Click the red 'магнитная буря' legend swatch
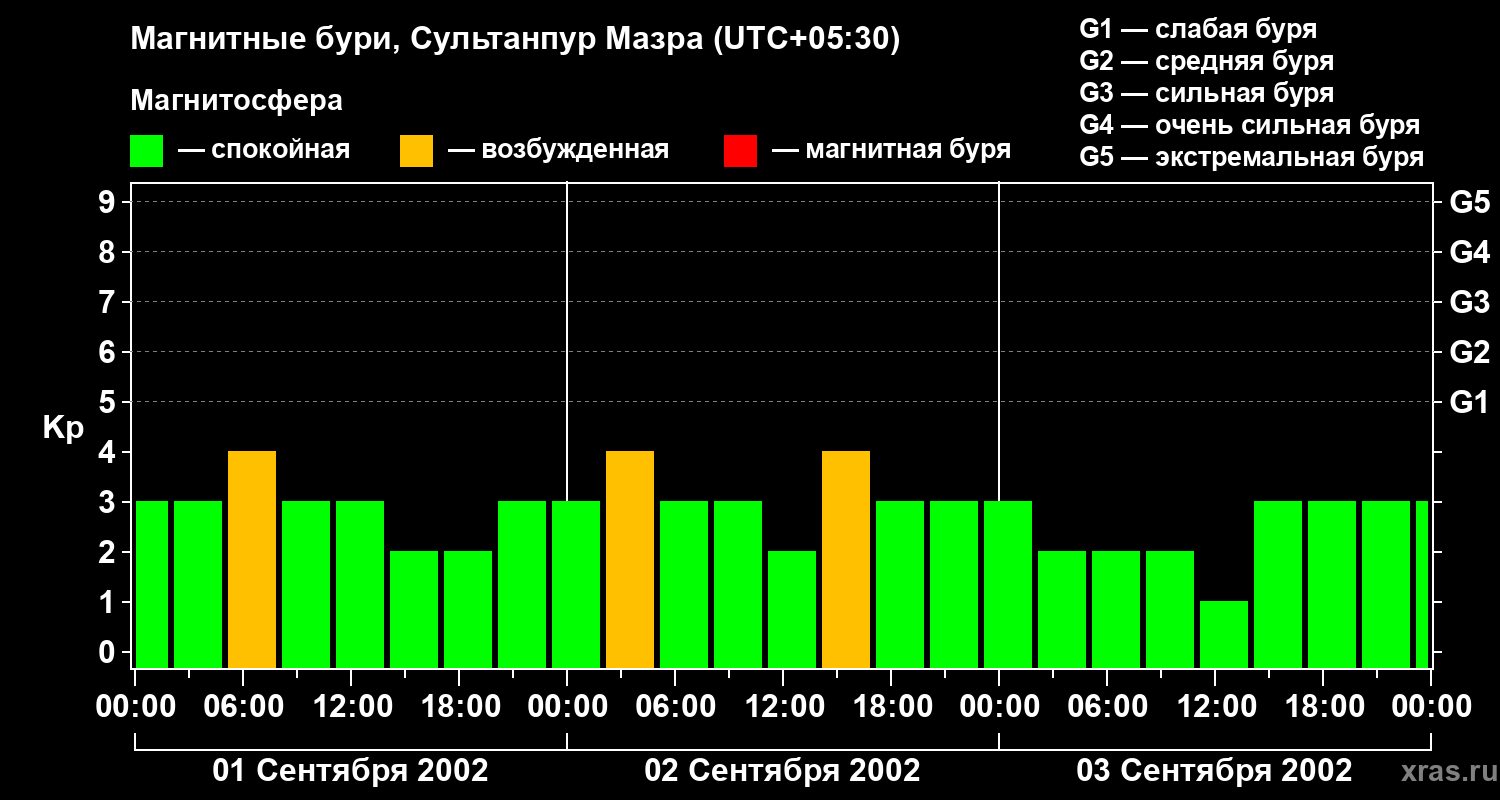1500x800 pixels. click(x=741, y=151)
